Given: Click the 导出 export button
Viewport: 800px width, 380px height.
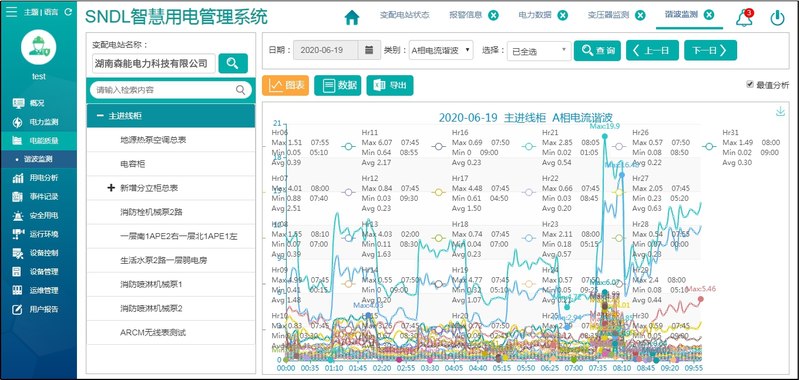Looking at the screenshot, I should [390, 85].
